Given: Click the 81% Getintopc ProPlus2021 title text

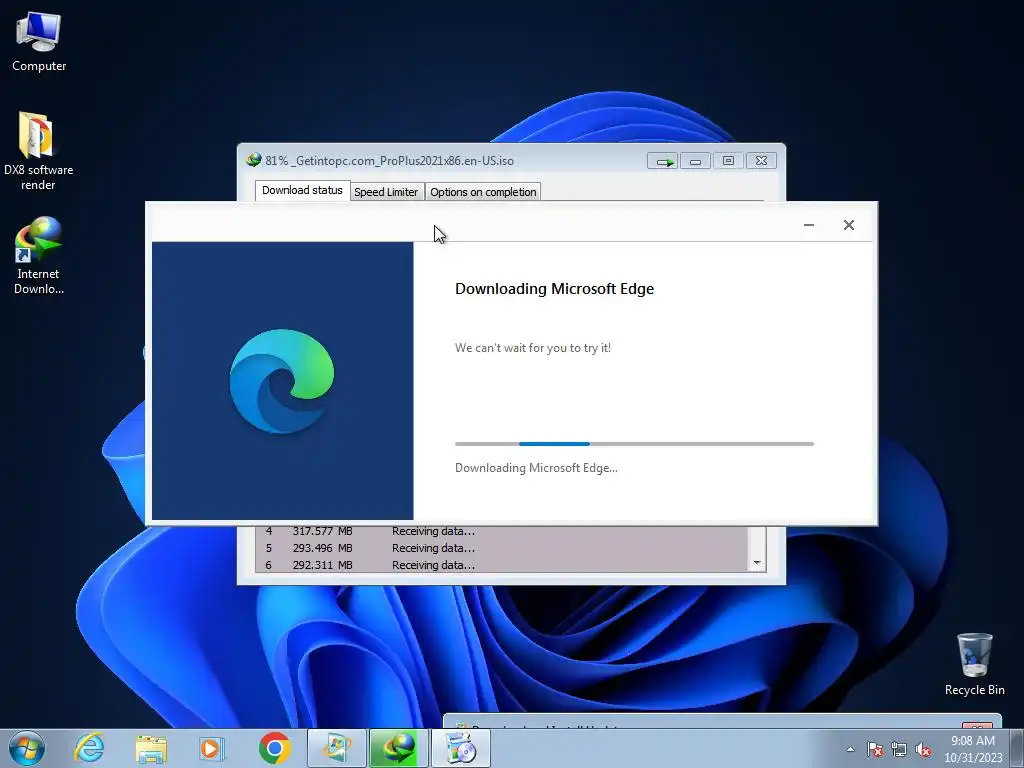Looking at the screenshot, I should click(389, 161).
